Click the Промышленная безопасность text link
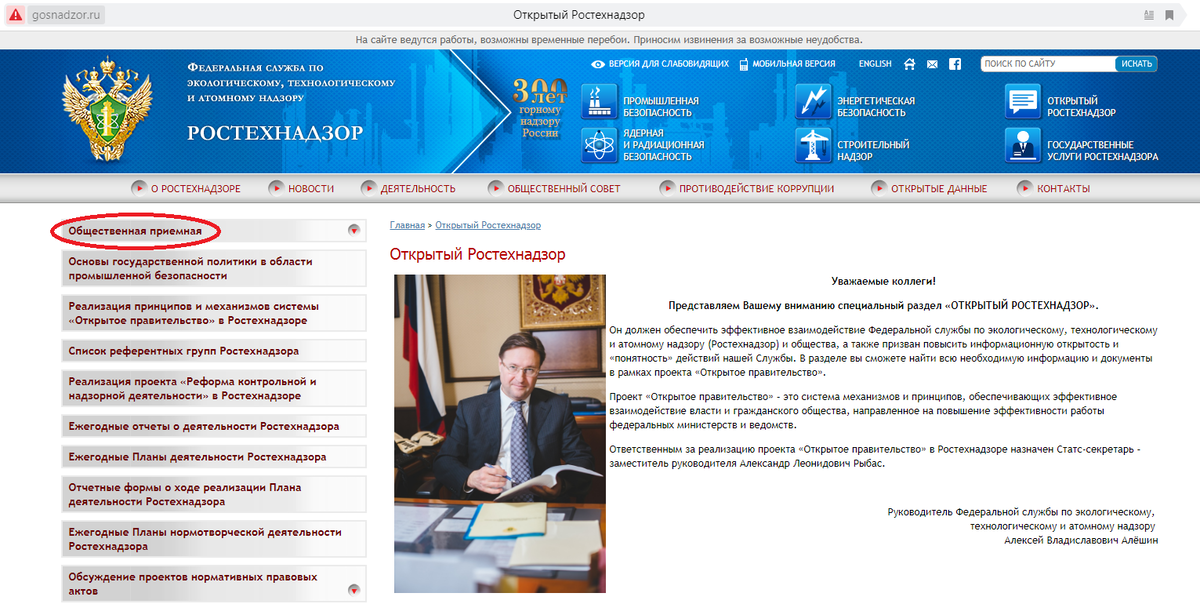 coord(661,107)
